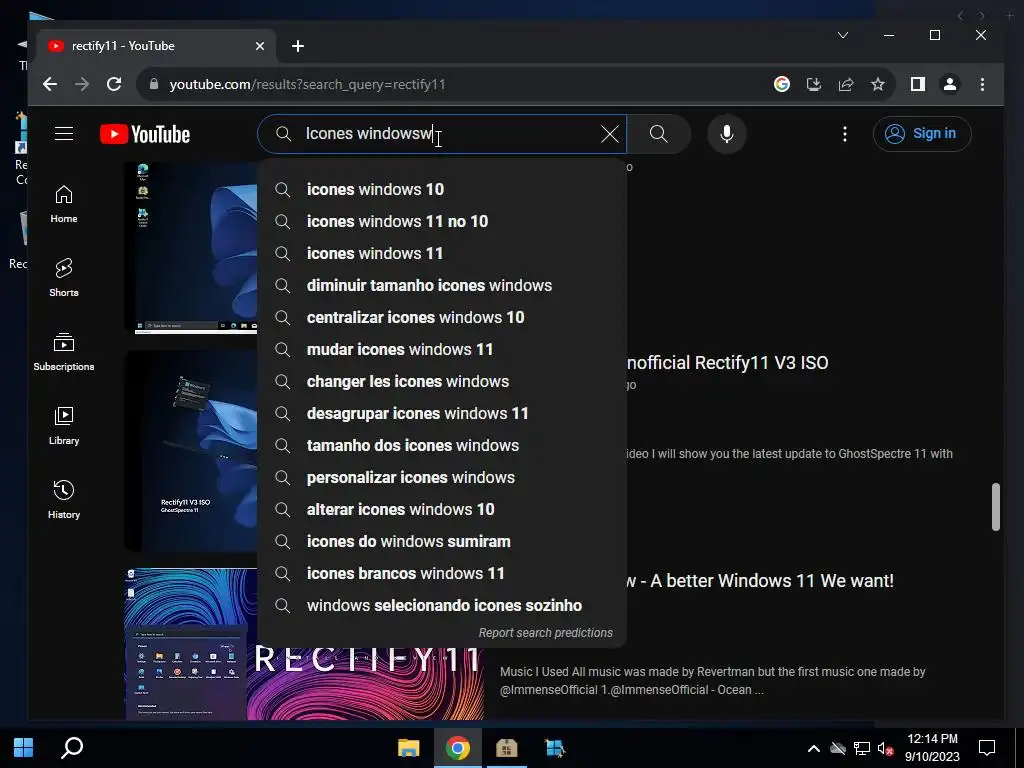Submit search with magnifier button
The height and width of the screenshot is (768, 1024).
click(x=658, y=134)
